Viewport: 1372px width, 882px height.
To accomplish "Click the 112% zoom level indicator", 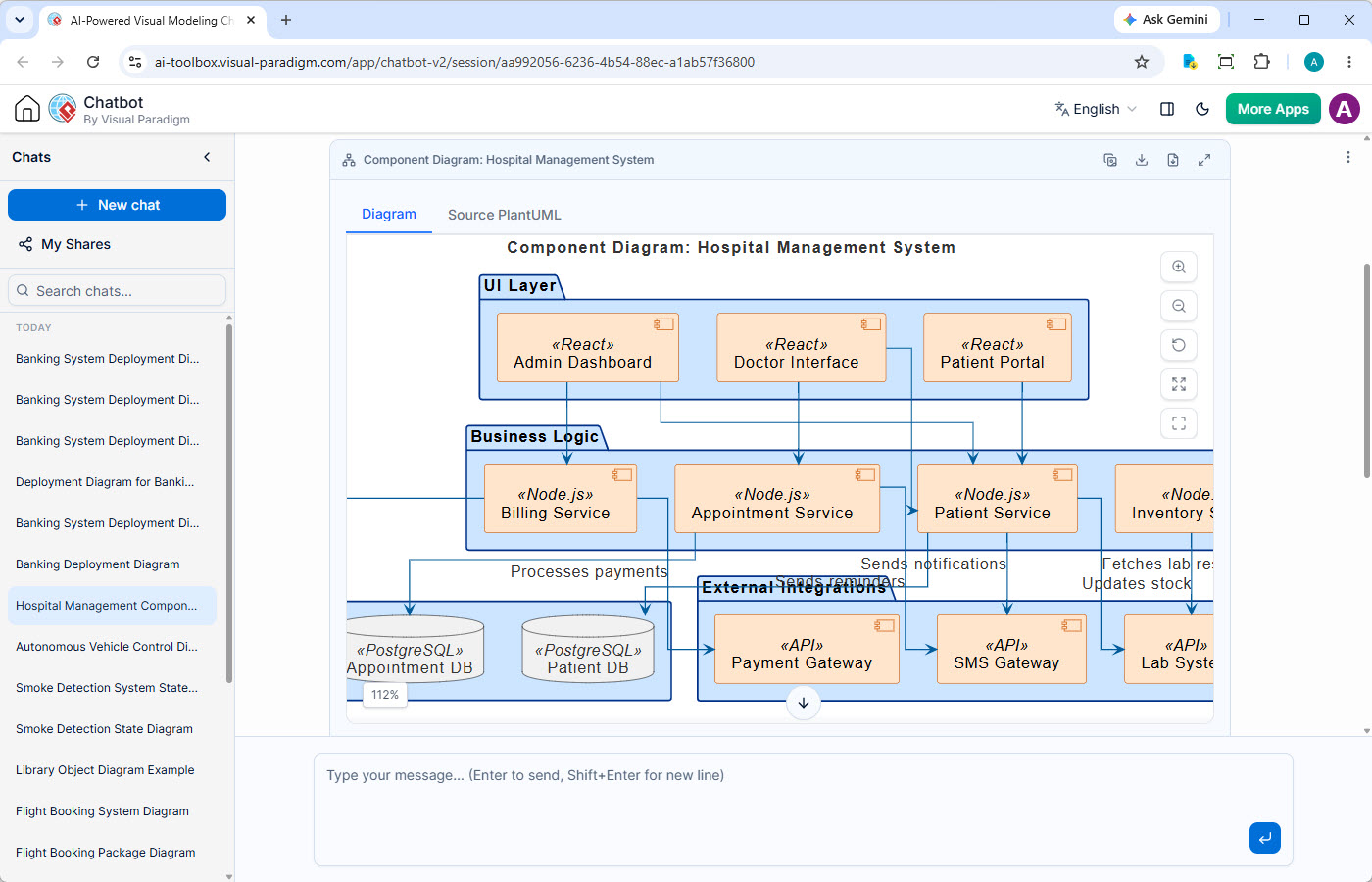I will pyautogui.click(x=385, y=695).
